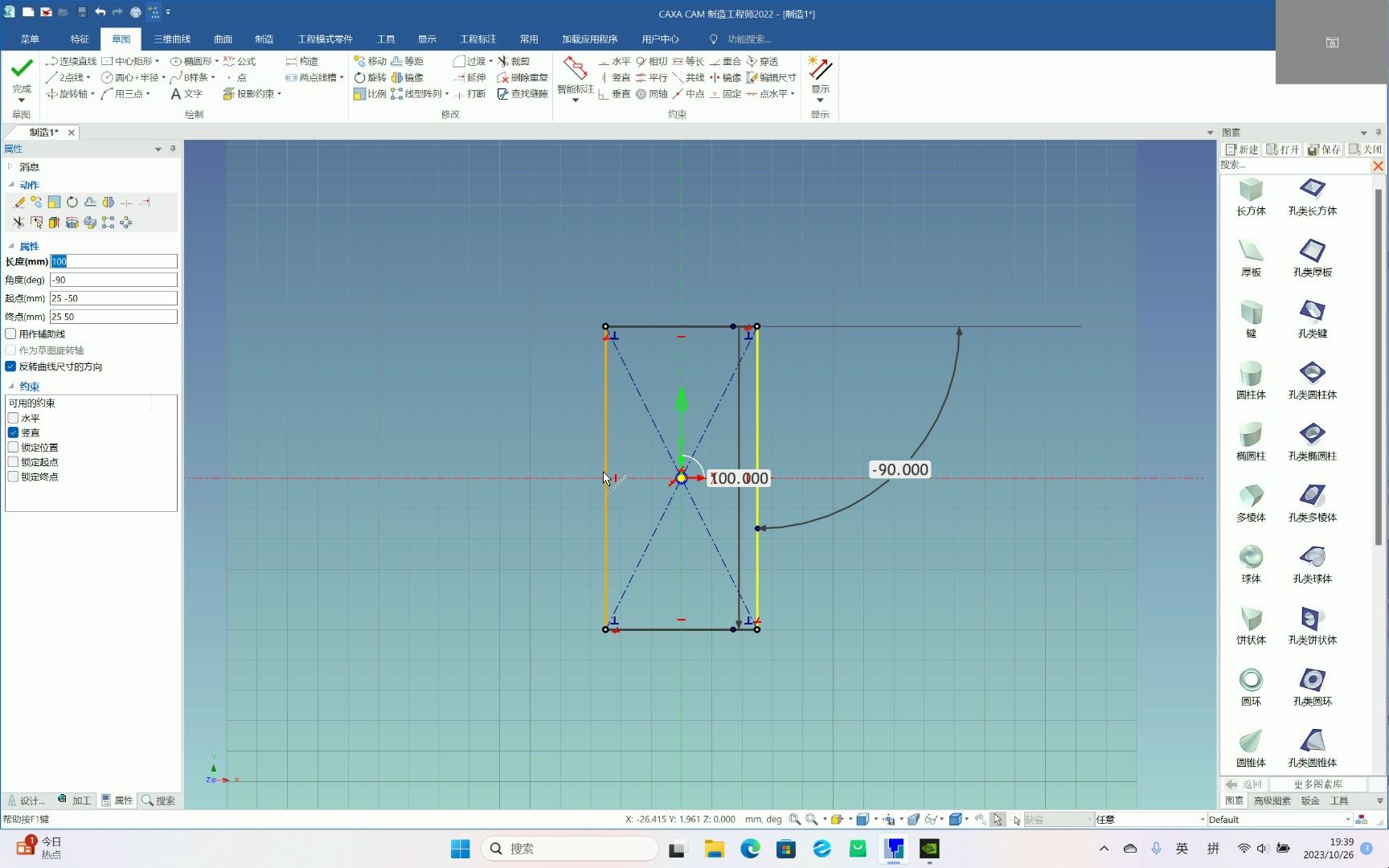This screenshot has height=868, width=1389.
Task: Expand the 消息 section in properties panel
Action: [10, 166]
